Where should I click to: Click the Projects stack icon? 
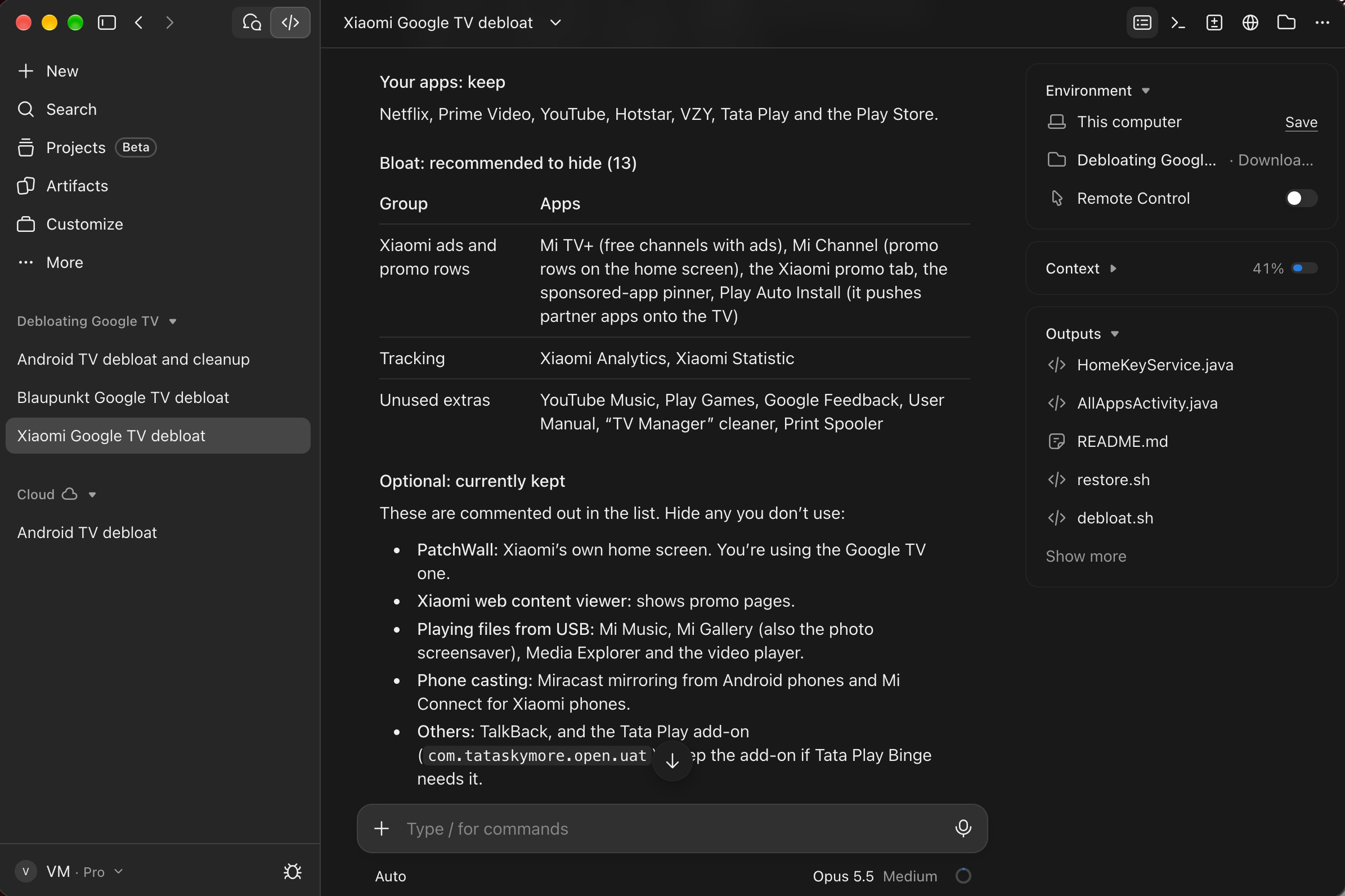[x=26, y=147]
